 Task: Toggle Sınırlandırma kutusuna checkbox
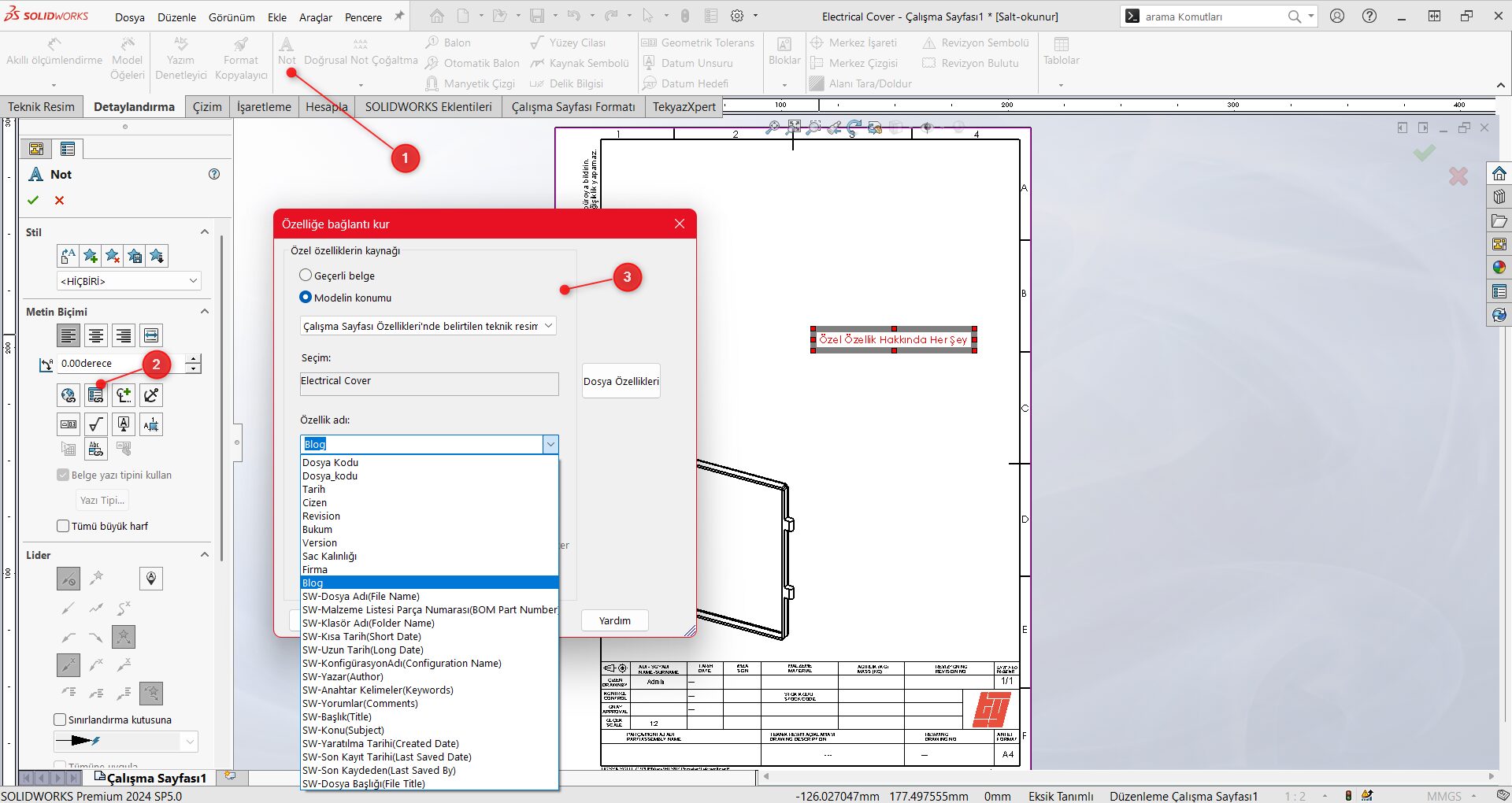(x=60, y=720)
